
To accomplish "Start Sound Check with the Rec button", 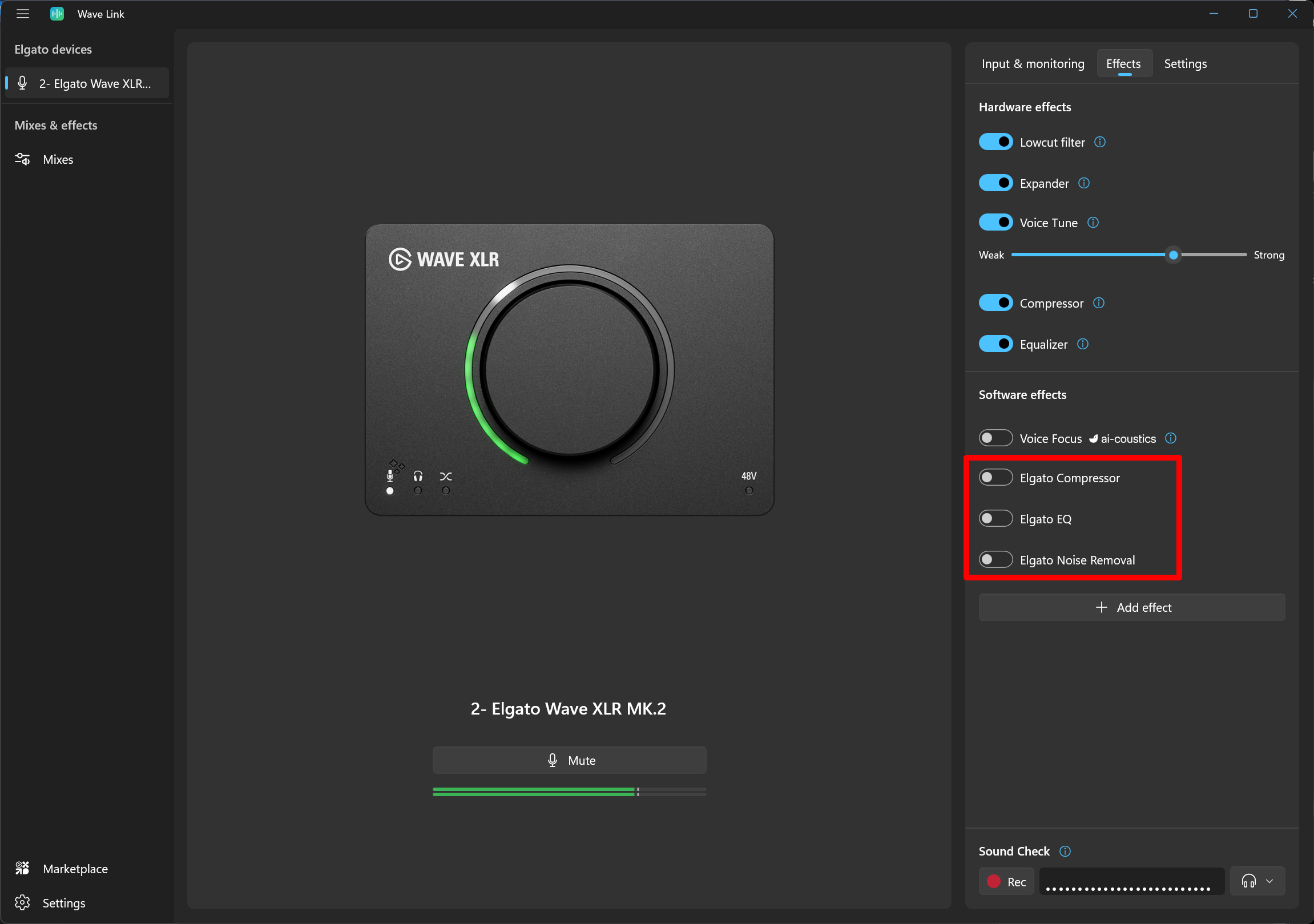I will tap(1006, 882).
